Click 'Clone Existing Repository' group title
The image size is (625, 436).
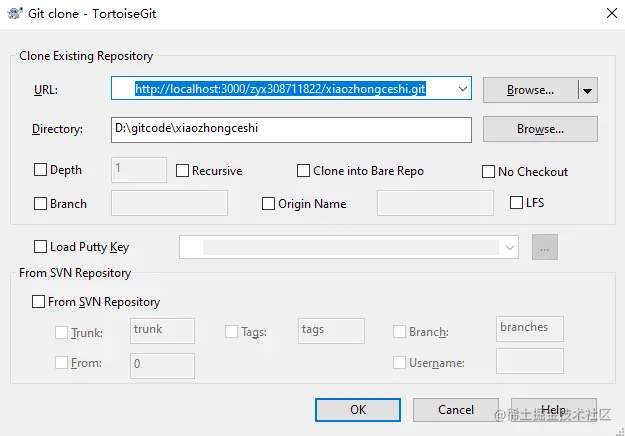(86, 56)
